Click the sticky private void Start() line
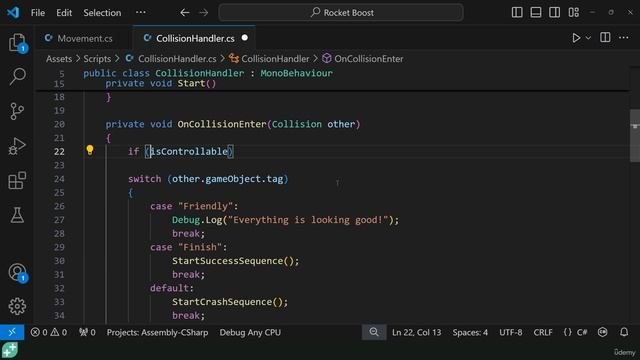The image size is (640, 360). [x=160, y=84]
